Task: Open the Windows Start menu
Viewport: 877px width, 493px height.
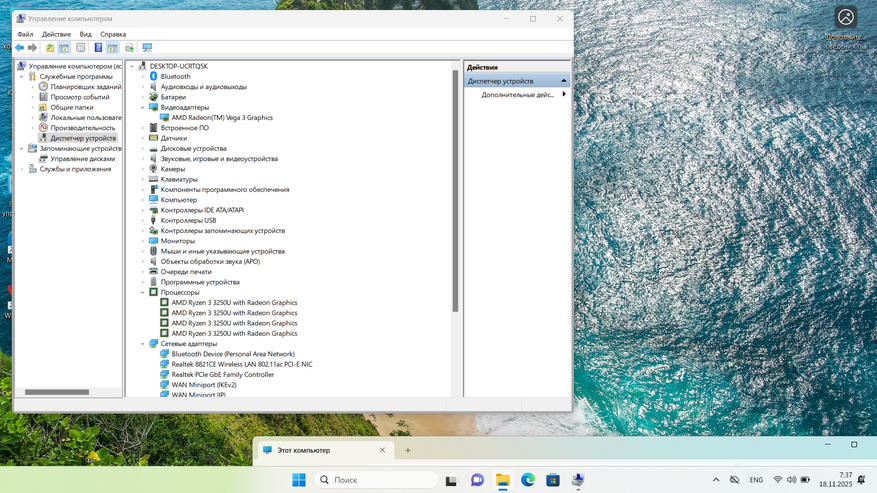Action: pos(298,480)
